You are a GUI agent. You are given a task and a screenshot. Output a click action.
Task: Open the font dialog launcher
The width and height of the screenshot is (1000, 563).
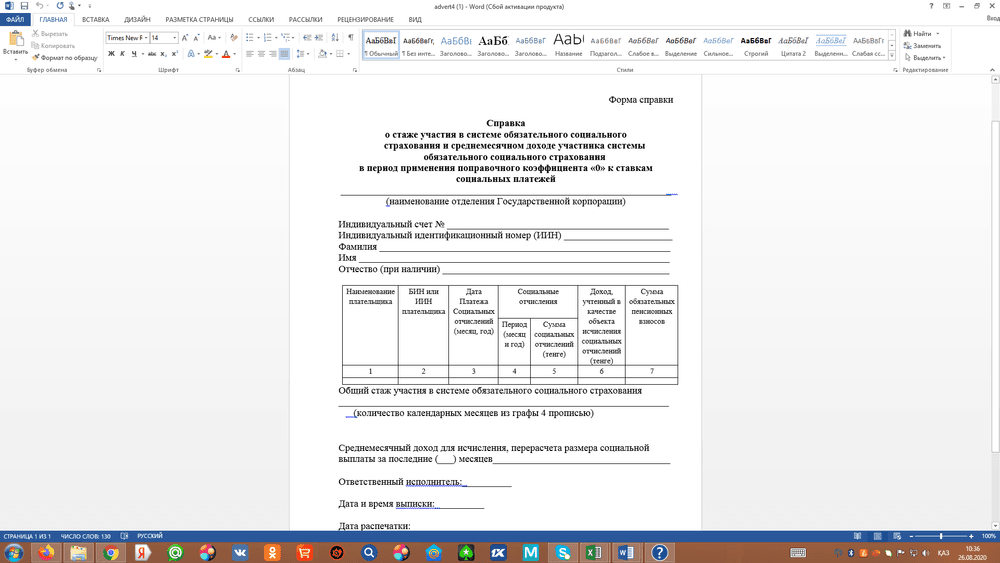pos(238,70)
